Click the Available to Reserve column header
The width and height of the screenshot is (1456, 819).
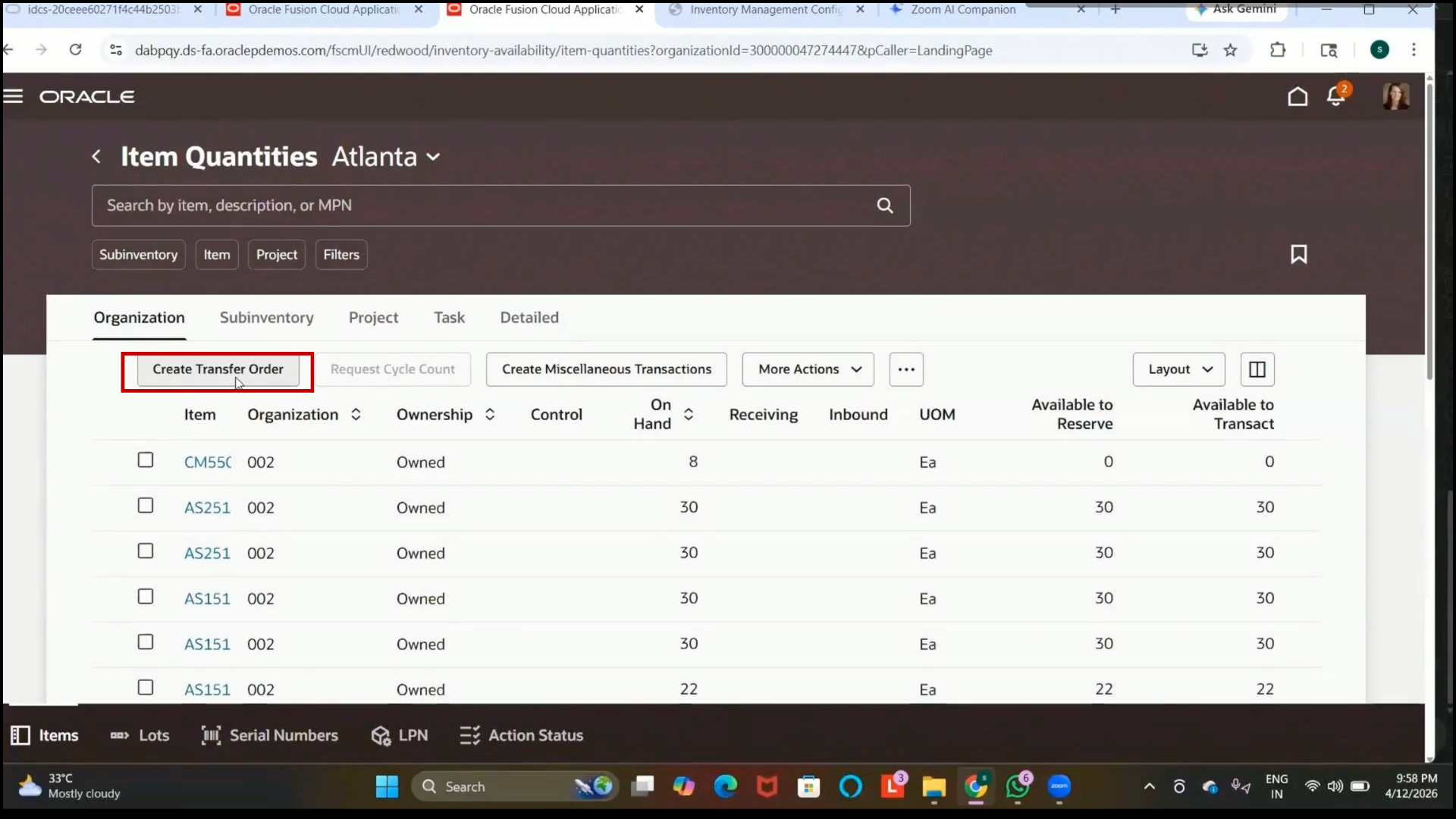(x=1072, y=415)
